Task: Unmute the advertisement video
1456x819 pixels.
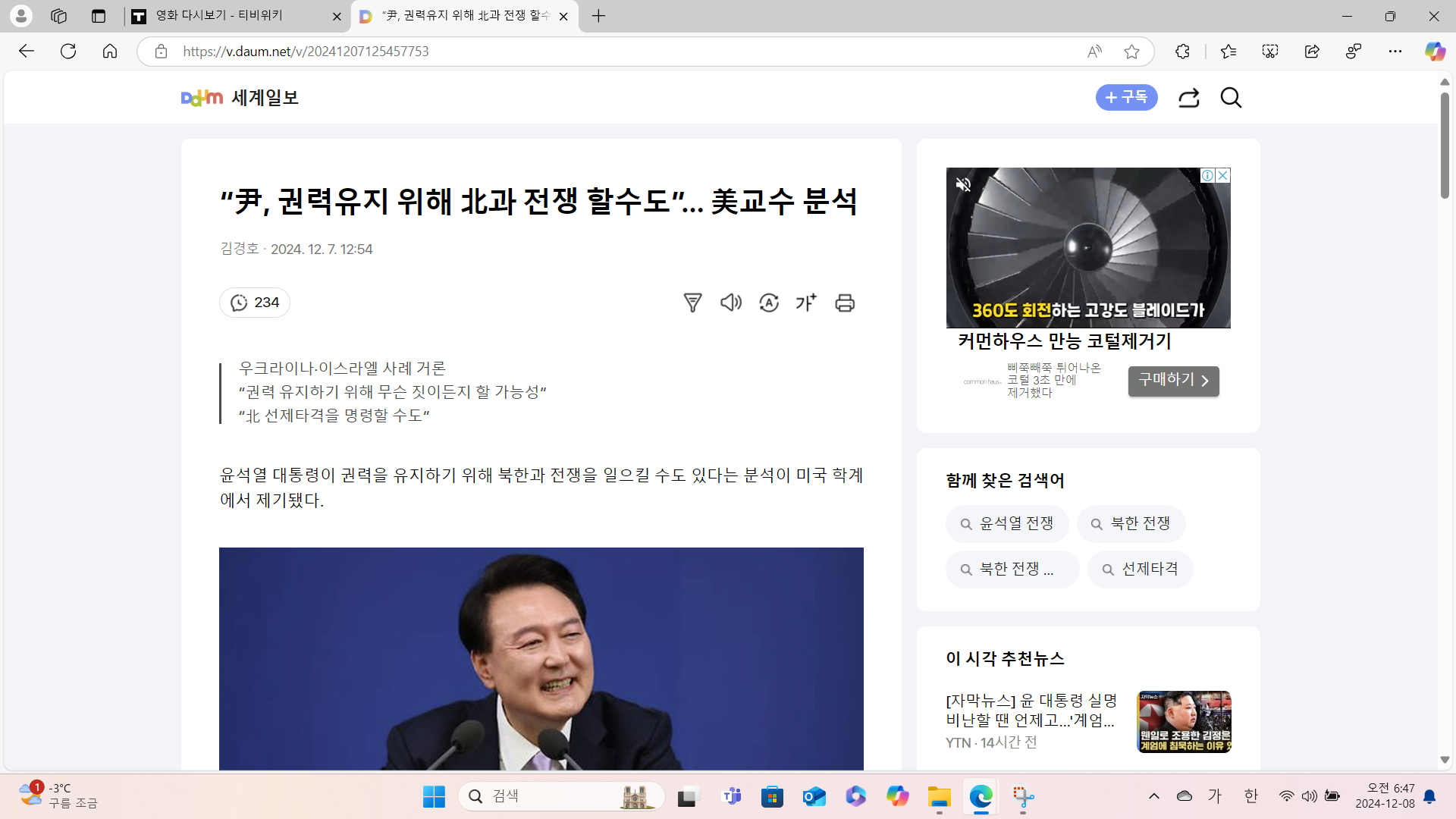Action: [x=963, y=184]
